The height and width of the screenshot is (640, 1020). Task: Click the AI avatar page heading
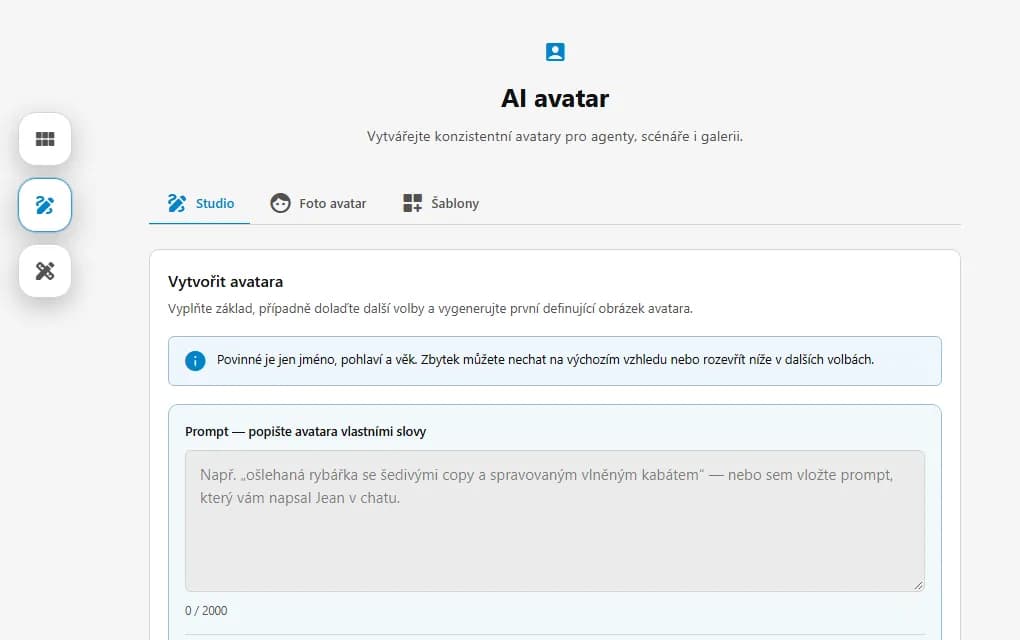[x=555, y=98]
